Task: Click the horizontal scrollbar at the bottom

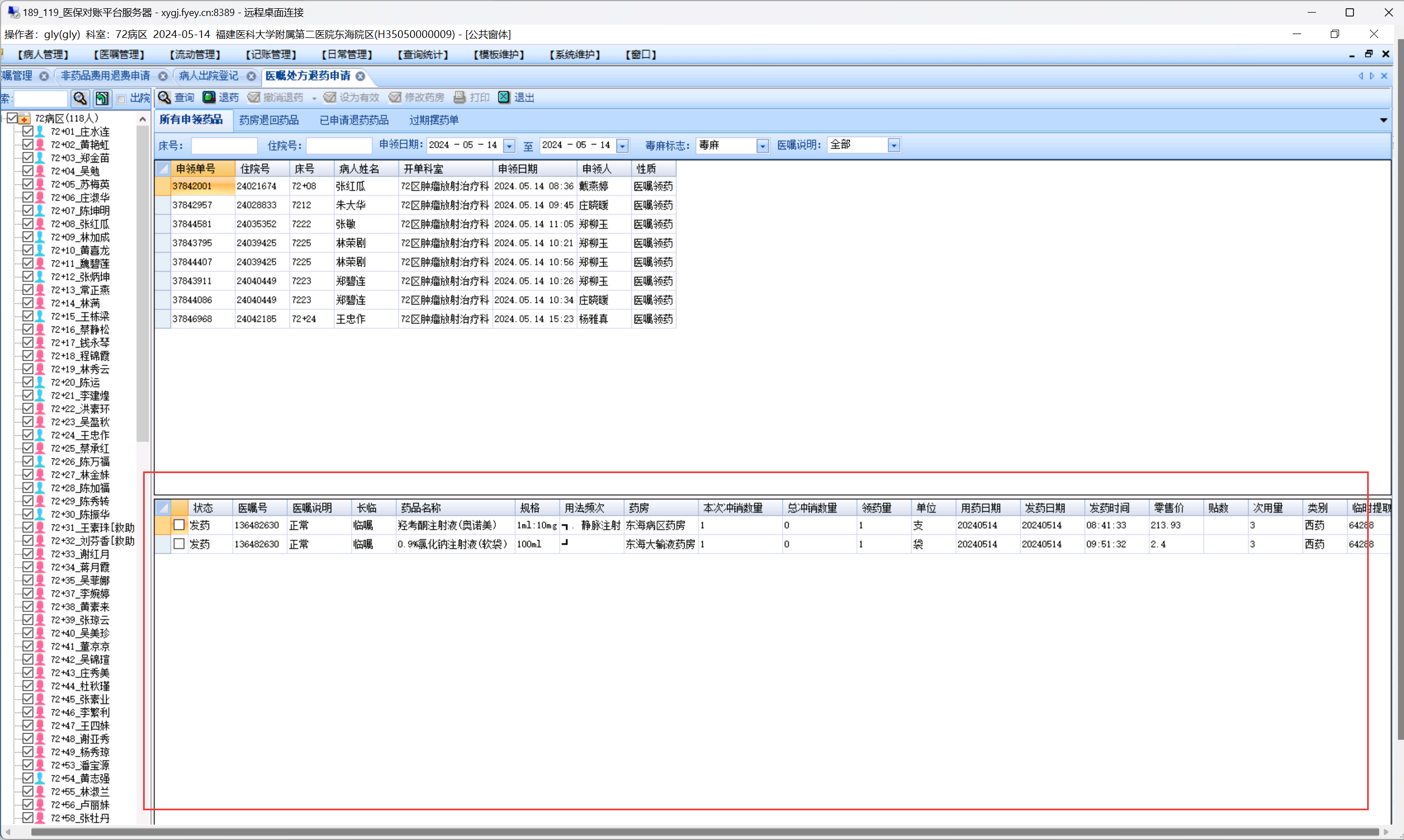Action: tap(702, 832)
